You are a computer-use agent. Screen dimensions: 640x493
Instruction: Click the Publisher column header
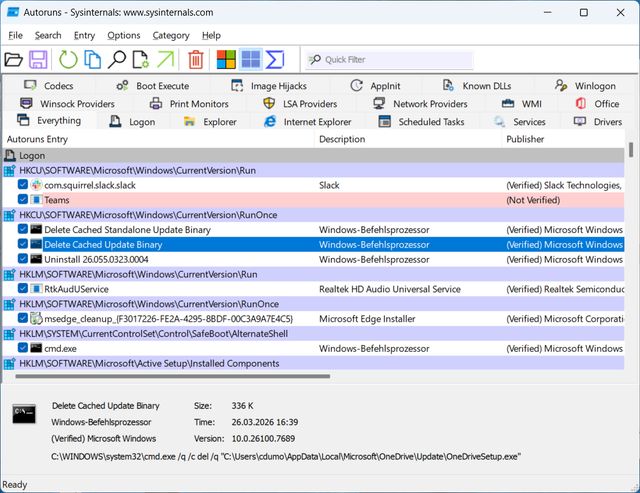coord(525,139)
